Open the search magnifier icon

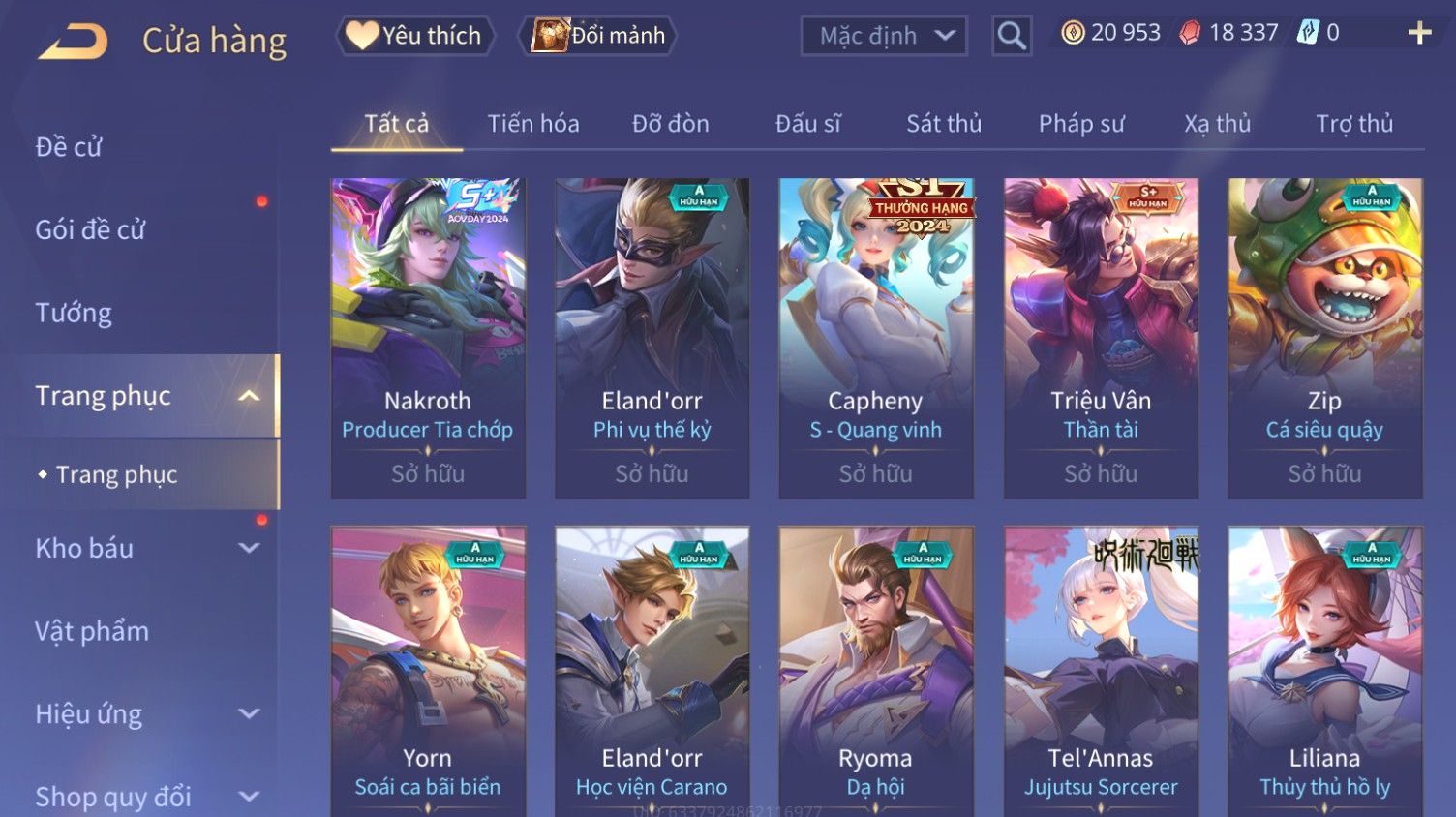tap(1012, 36)
